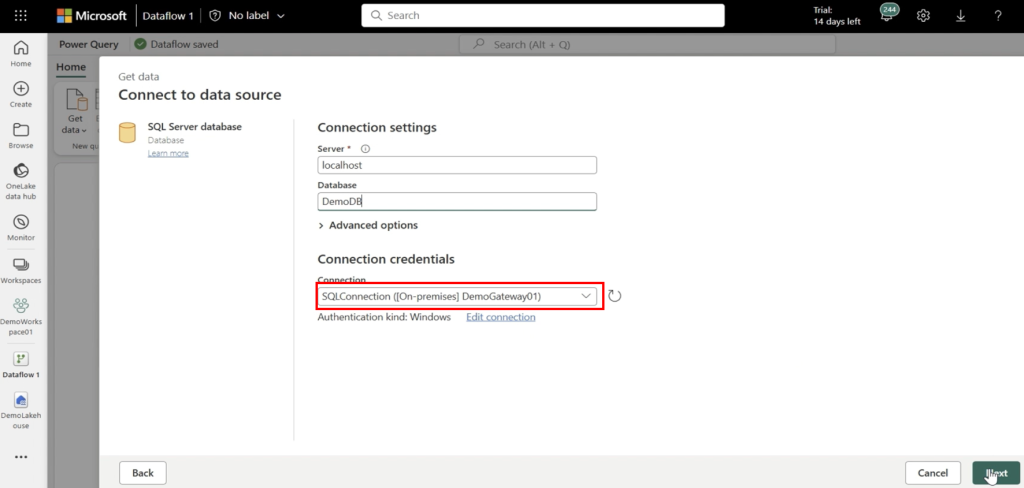Click the Database input field

point(457,202)
